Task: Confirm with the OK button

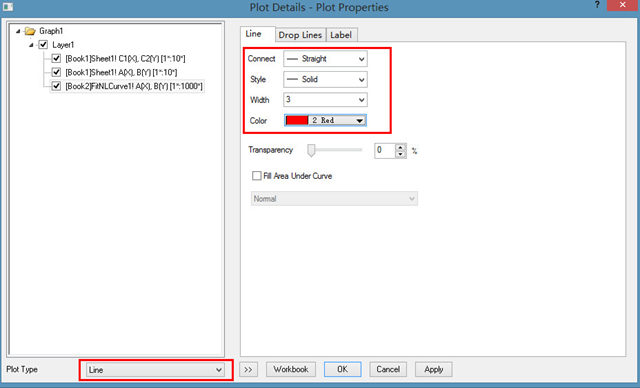Action: coord(342,370)
